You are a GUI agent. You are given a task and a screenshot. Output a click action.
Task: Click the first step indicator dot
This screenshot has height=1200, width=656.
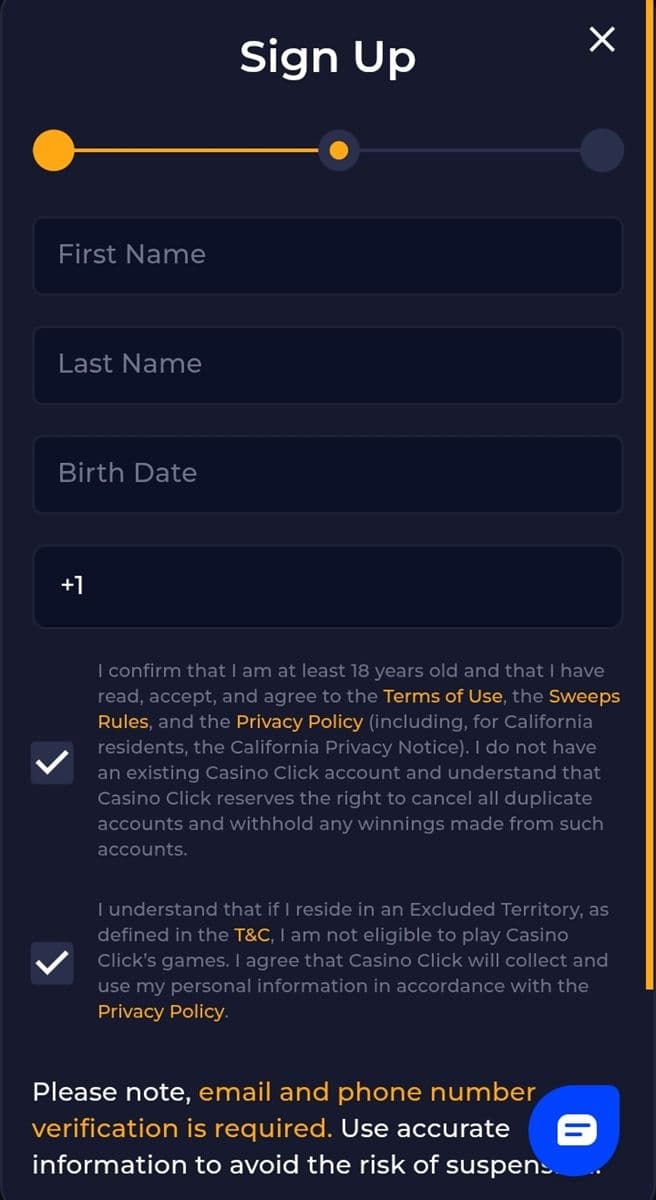[53, 150]
